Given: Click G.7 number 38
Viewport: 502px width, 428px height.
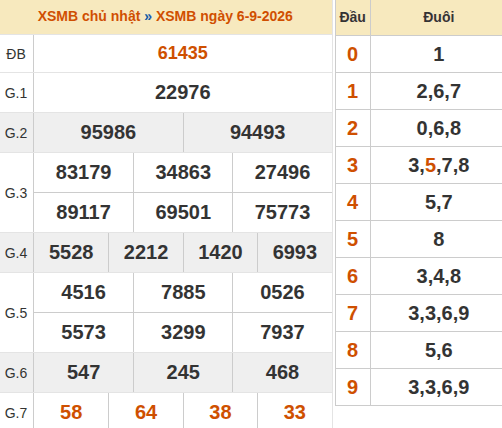Looking at the screenshot, I should 220,412.
